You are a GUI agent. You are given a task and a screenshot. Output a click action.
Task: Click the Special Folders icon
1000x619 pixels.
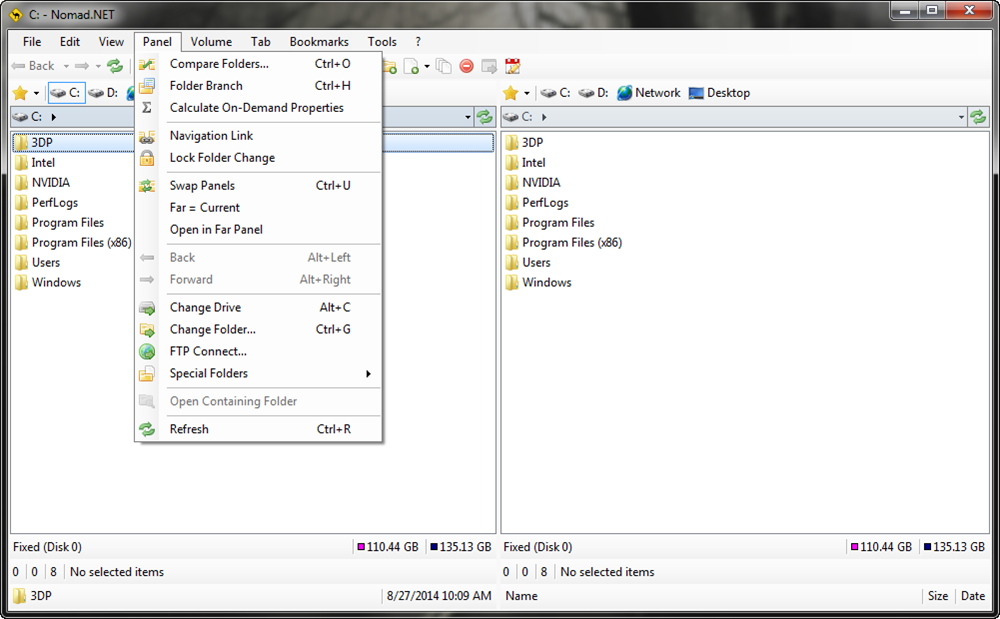(x=147, y=374)
